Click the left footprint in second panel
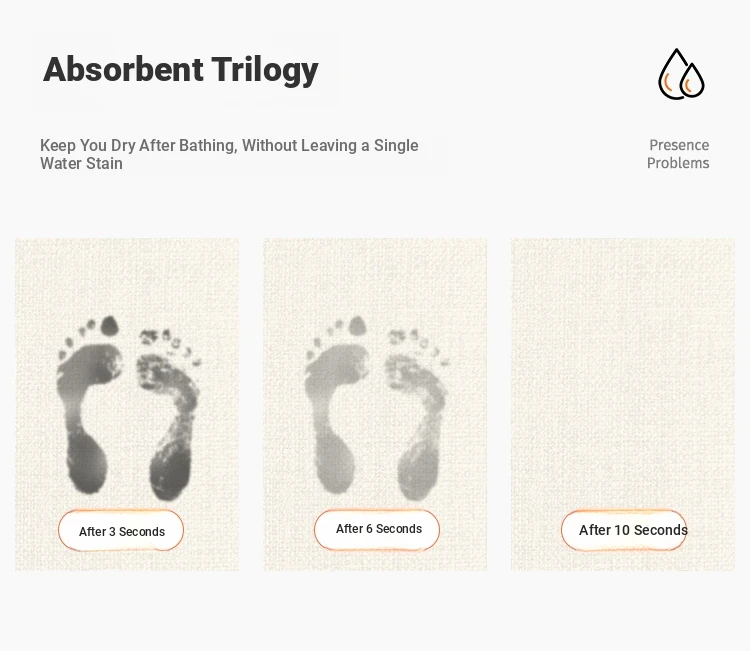This screenshot has height=651, width=750. (337, 406)
